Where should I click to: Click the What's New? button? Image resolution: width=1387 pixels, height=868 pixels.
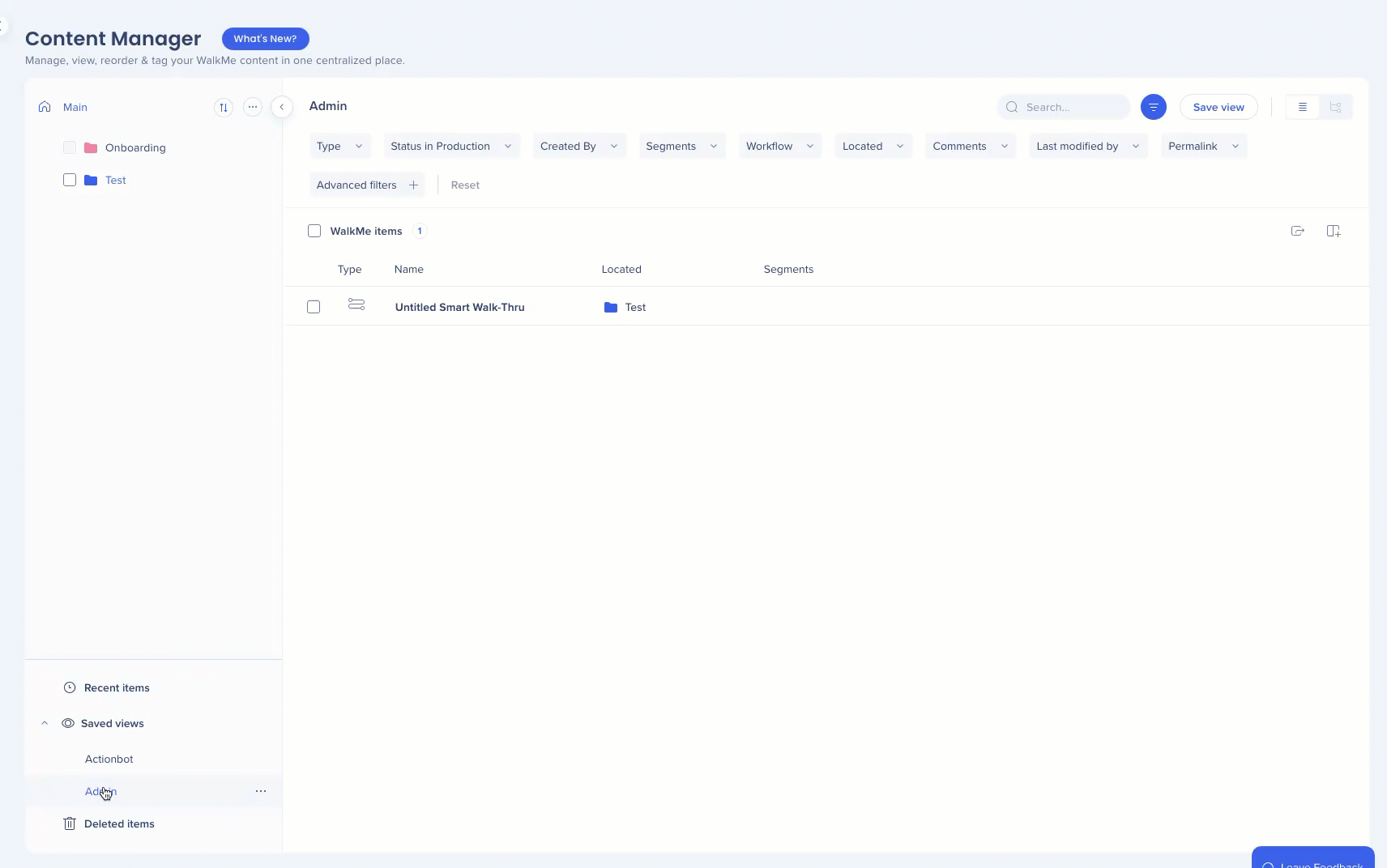pos(266,38)
